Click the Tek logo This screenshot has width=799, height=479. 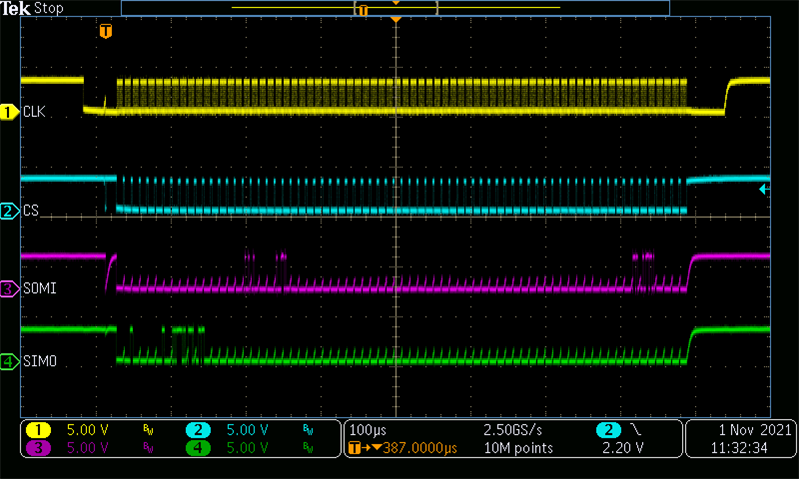(15, 9)
